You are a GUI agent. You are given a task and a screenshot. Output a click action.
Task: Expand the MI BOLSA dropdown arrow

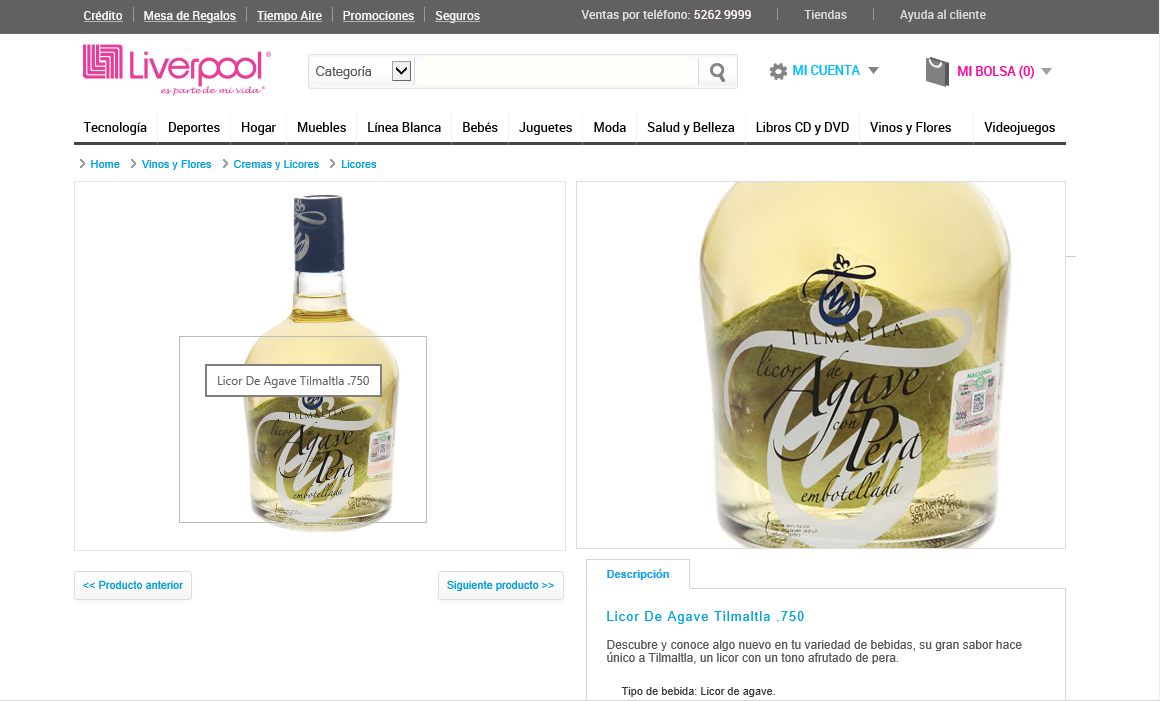pyautogui.click(x=1046, y=72)
